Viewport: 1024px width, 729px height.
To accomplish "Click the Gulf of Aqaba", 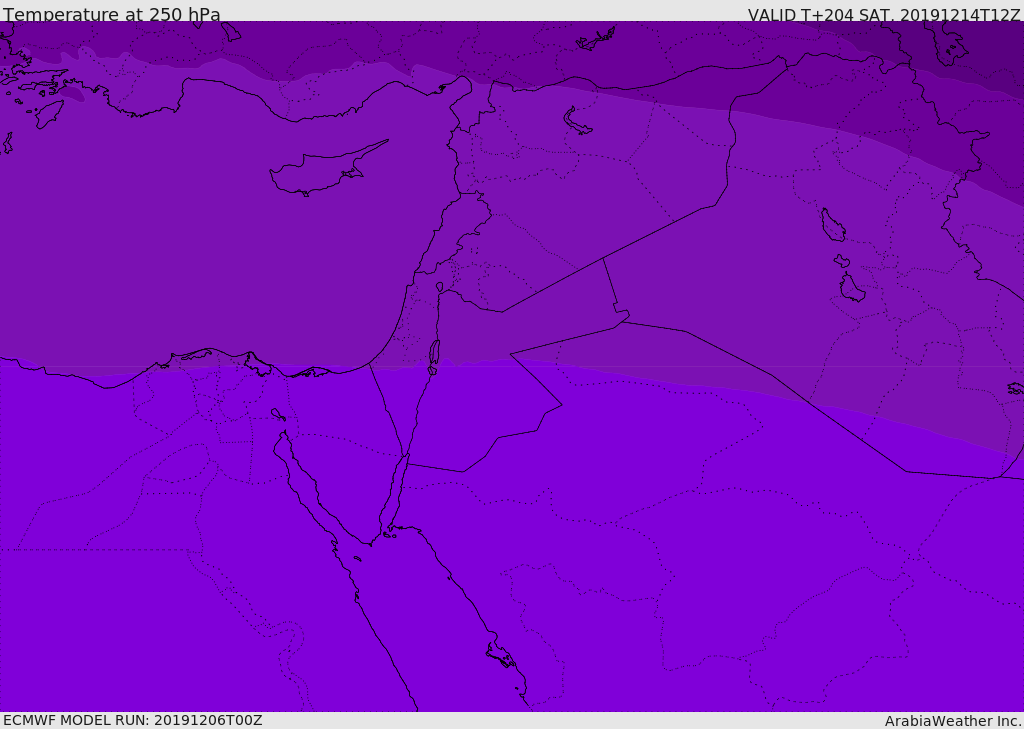I will [x=396, y=491].
